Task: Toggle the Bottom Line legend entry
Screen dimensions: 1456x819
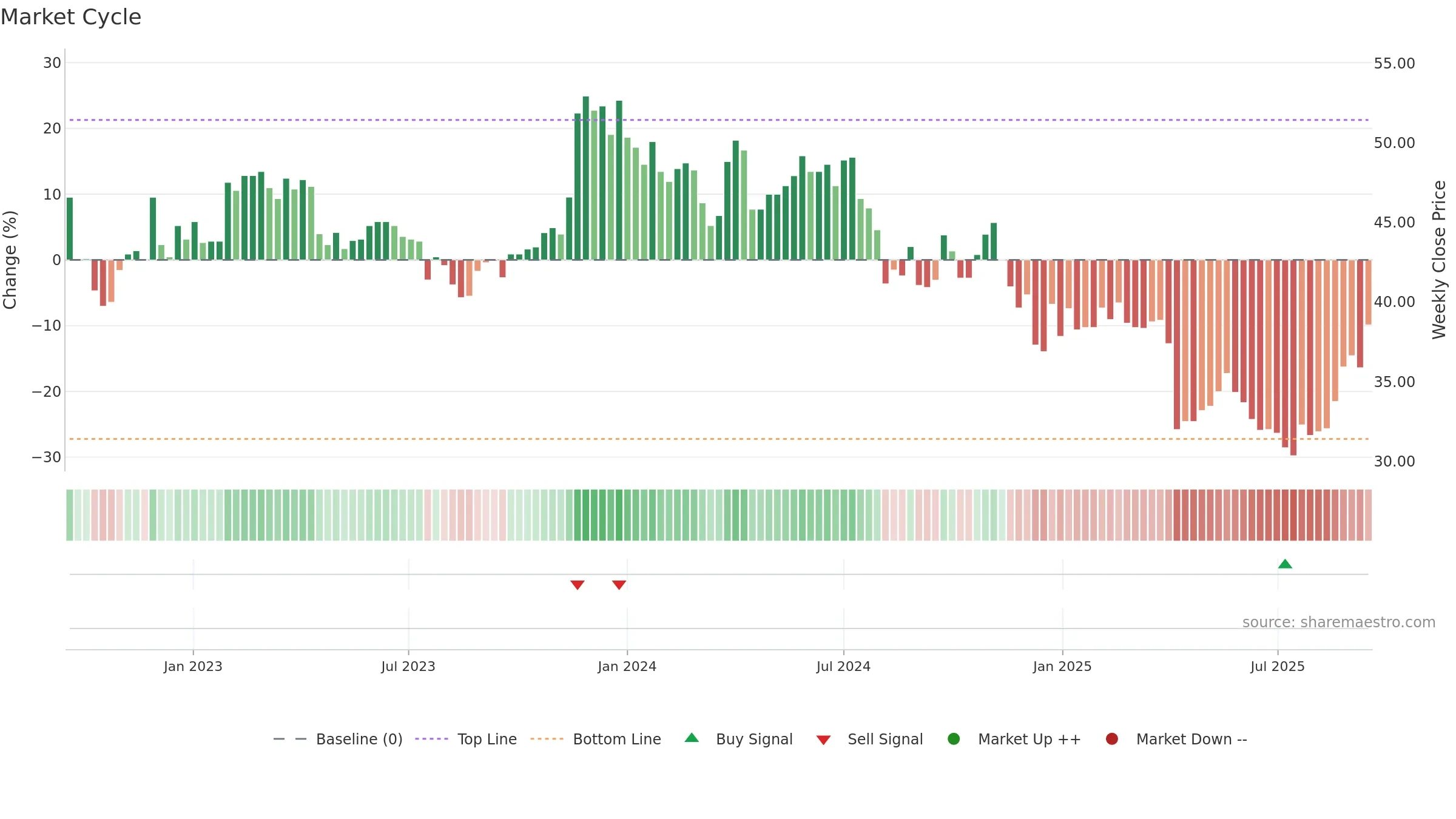Action: pos(596,739)
